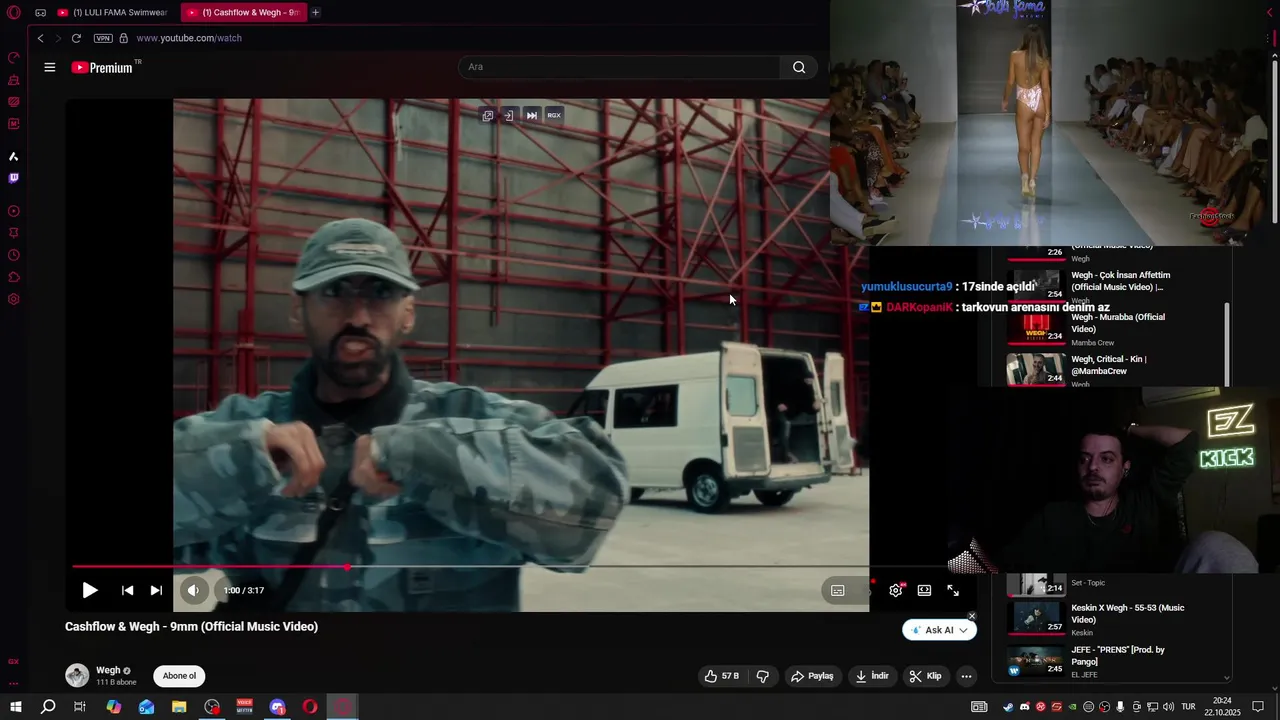This screenshot has height=720, width=1280.
Task: Open taskbar clock showing 20:24
Action: tap(1222, 707)
